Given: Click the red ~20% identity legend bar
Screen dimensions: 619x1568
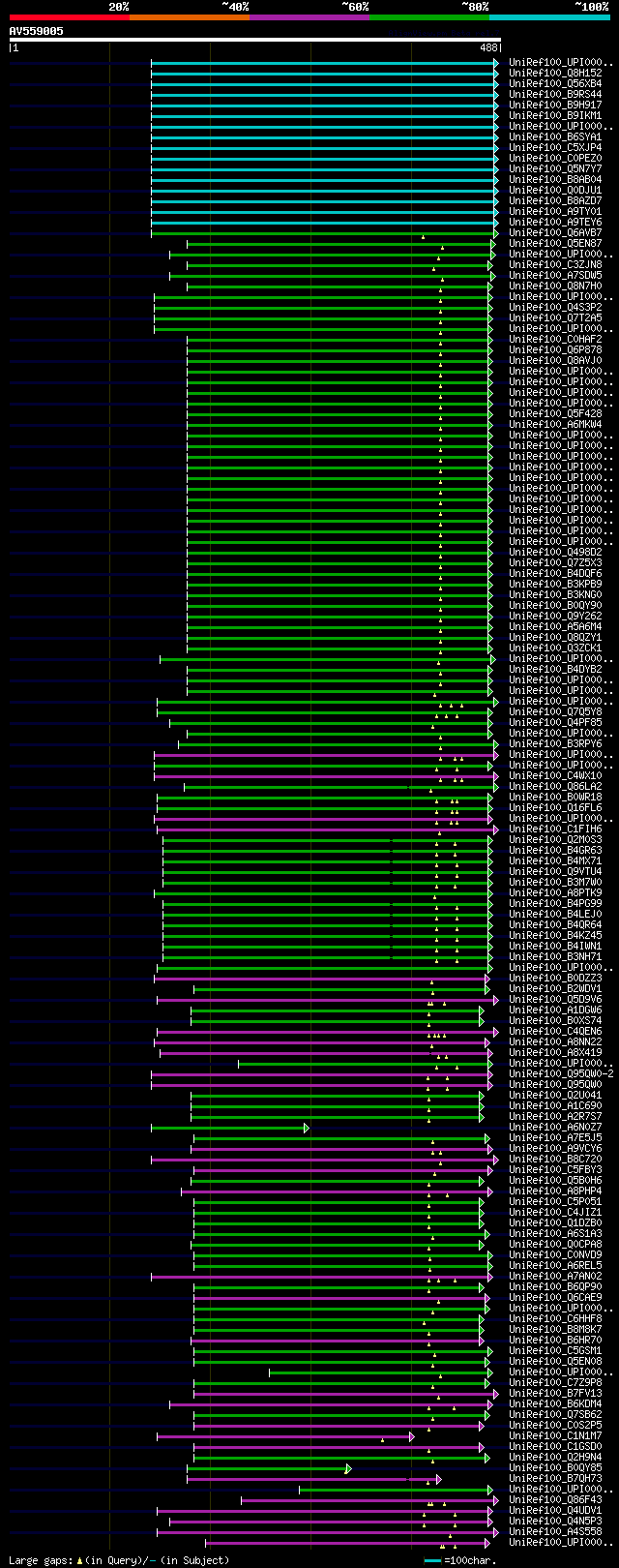Looking at the screenshot, I should pyautogui.click(x=70, y=17).
